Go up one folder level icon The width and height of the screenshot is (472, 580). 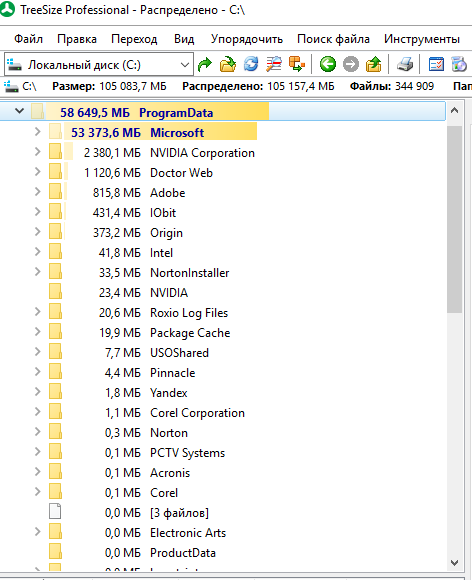click(374, 64)
